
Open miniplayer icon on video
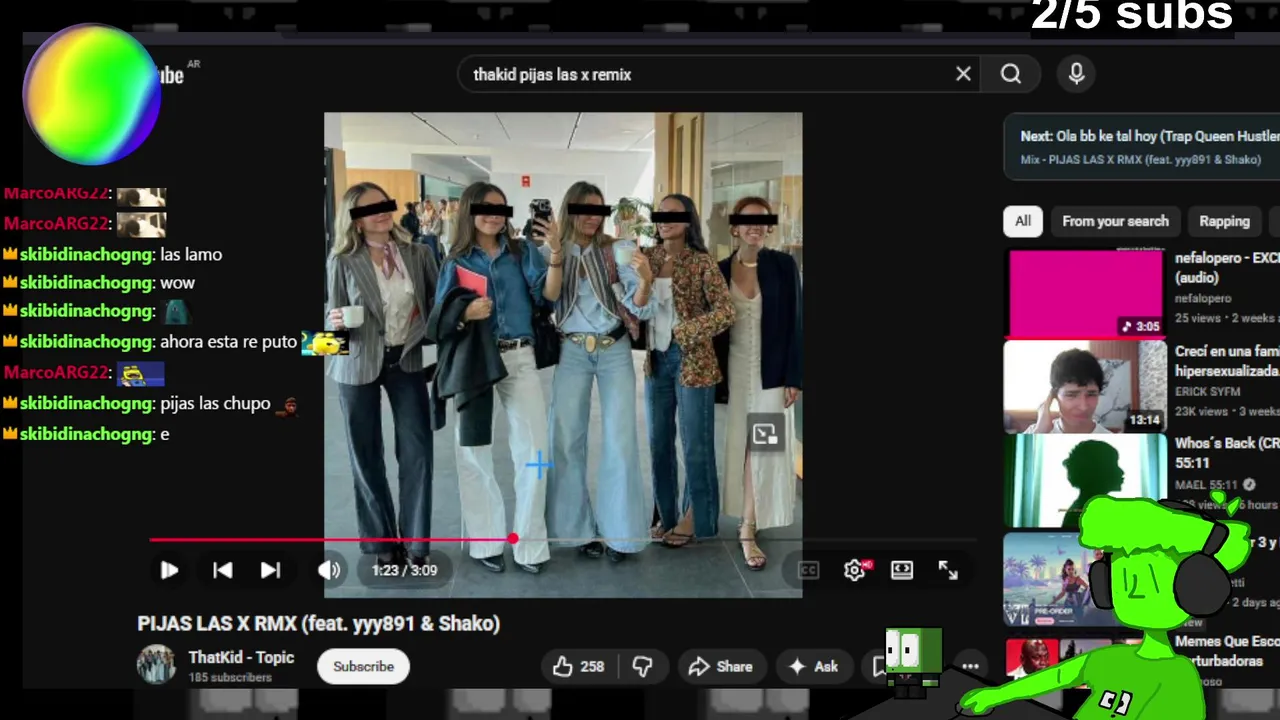click(765, 434)
